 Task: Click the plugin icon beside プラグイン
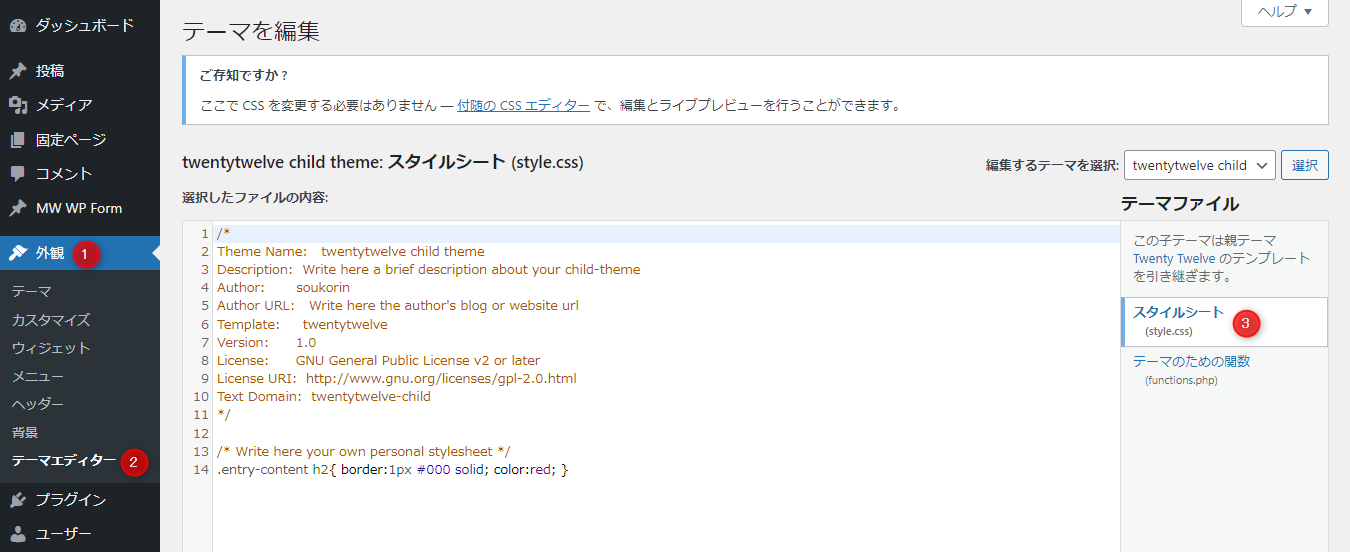[17, 499]
